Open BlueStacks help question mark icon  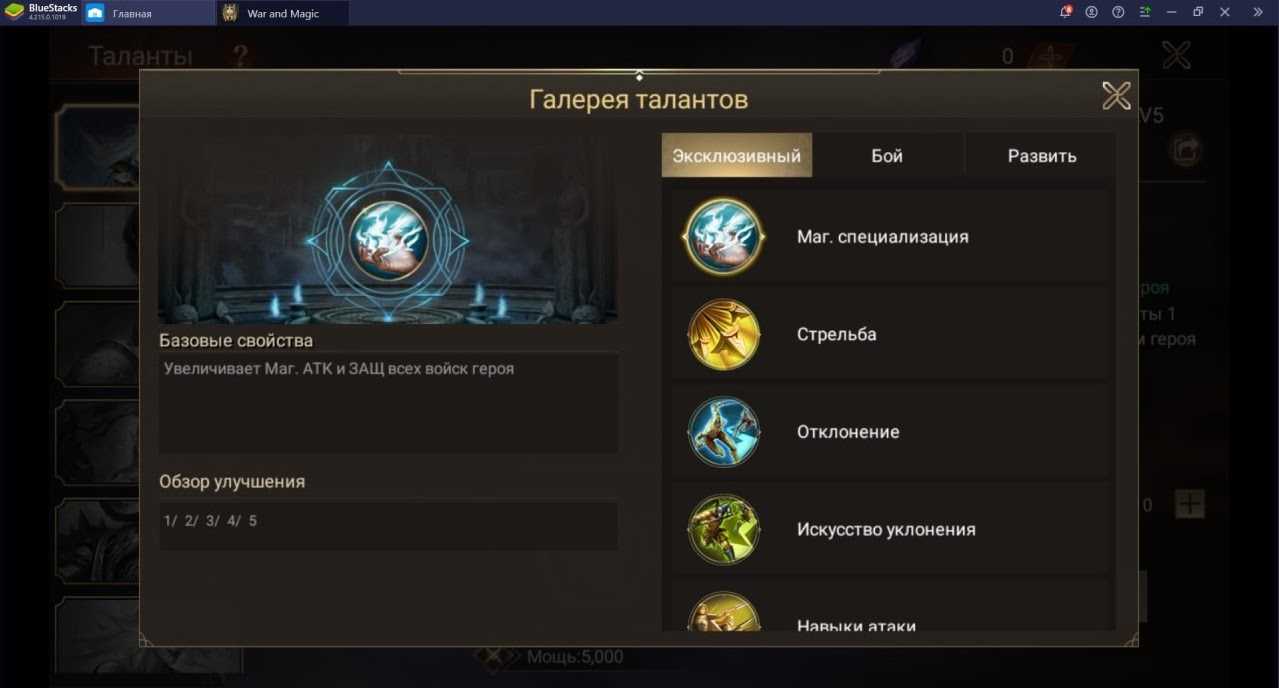tap(1118, 12)
